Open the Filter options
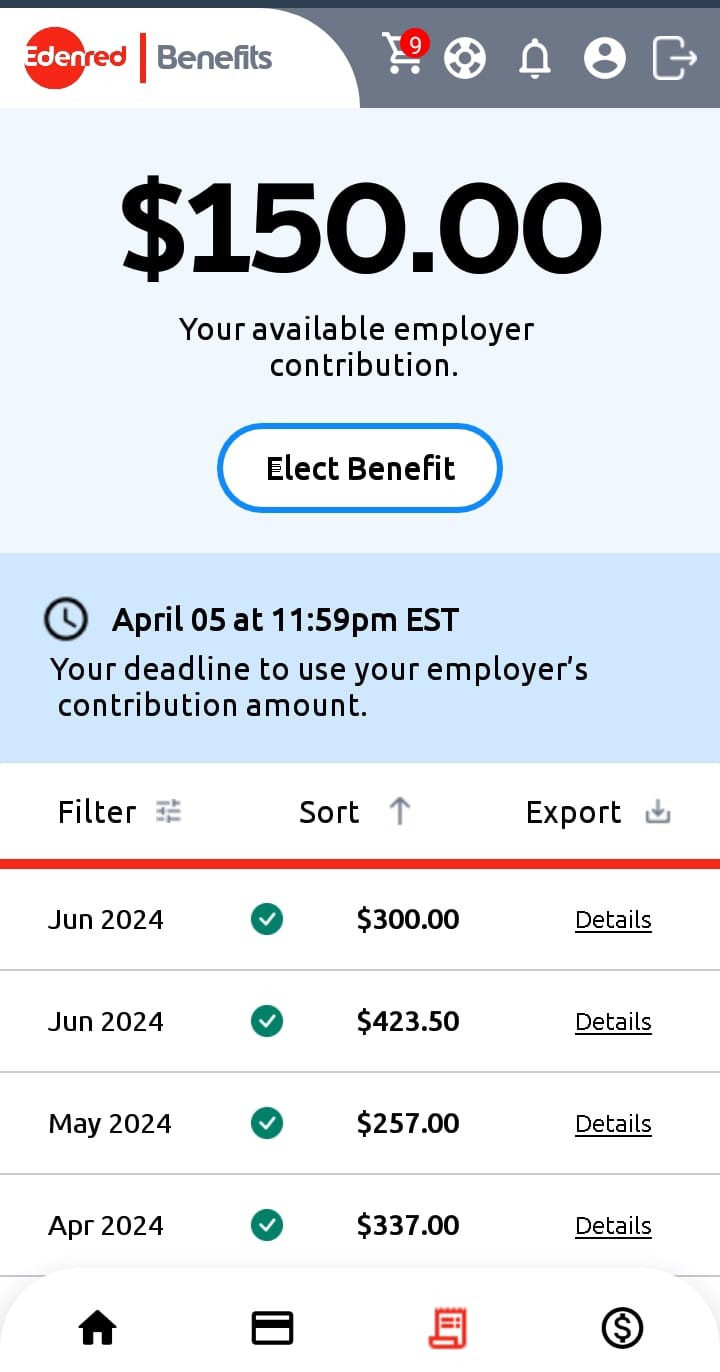 tap(119, 812)
